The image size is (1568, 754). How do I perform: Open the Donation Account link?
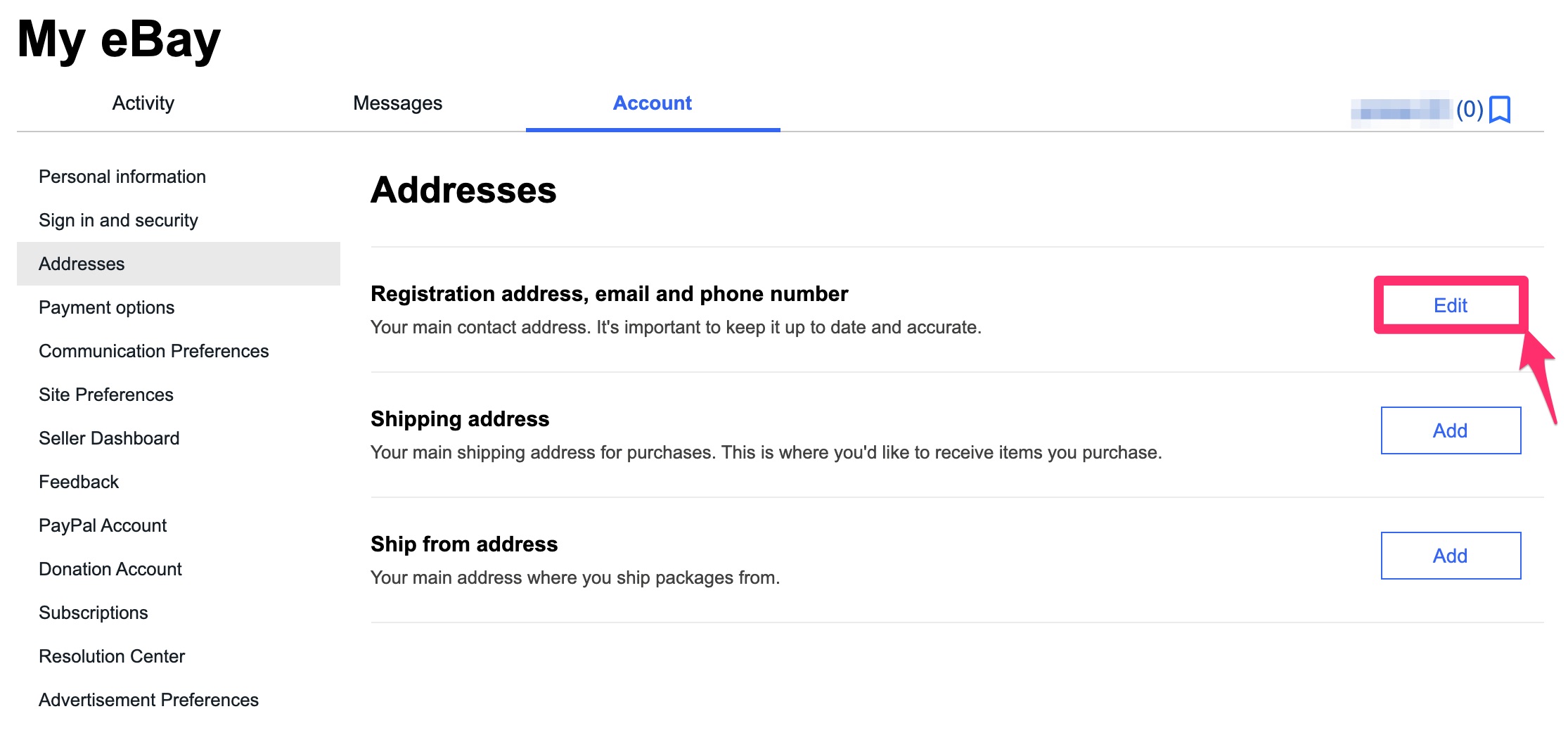coord(110,569)
